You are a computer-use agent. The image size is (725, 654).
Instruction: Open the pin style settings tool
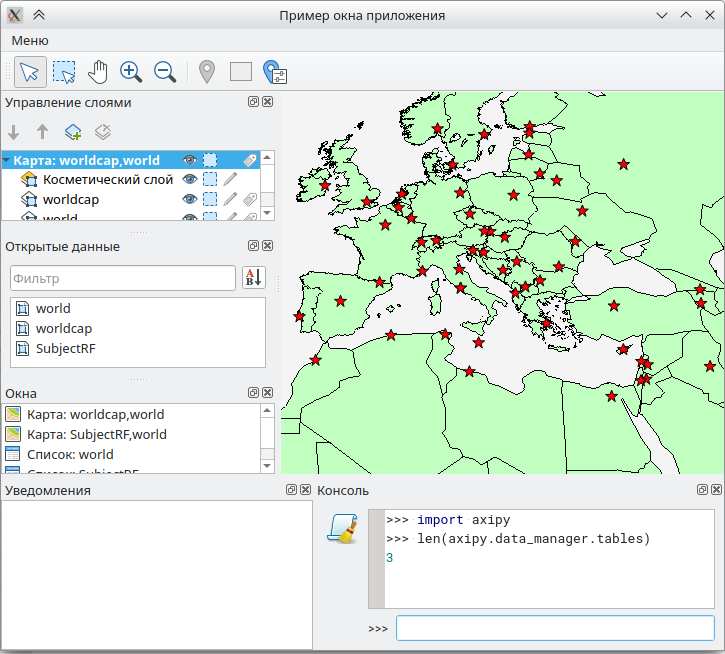pos(274,72)
